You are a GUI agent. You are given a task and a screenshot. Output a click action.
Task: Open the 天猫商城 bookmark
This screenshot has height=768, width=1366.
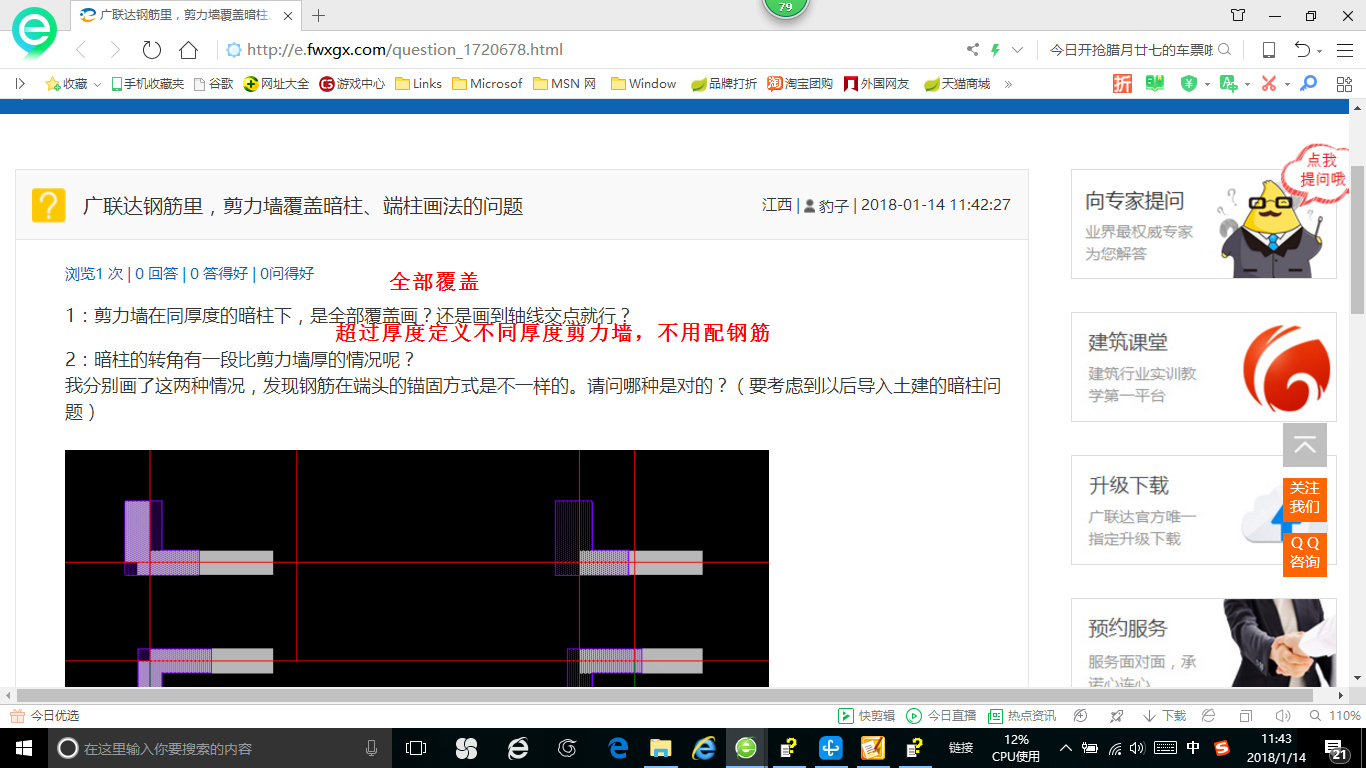coord(957,84)
